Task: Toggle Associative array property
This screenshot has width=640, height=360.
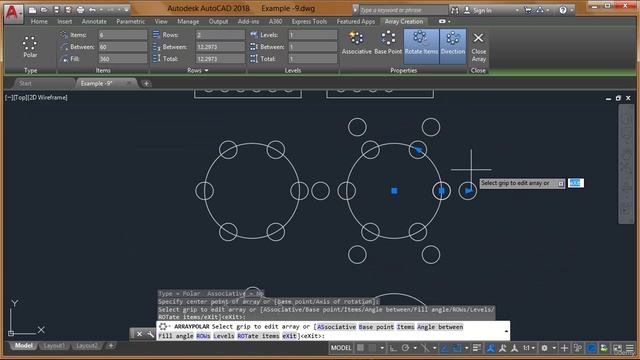Action: pyautogui.click(x=356, y=42)
